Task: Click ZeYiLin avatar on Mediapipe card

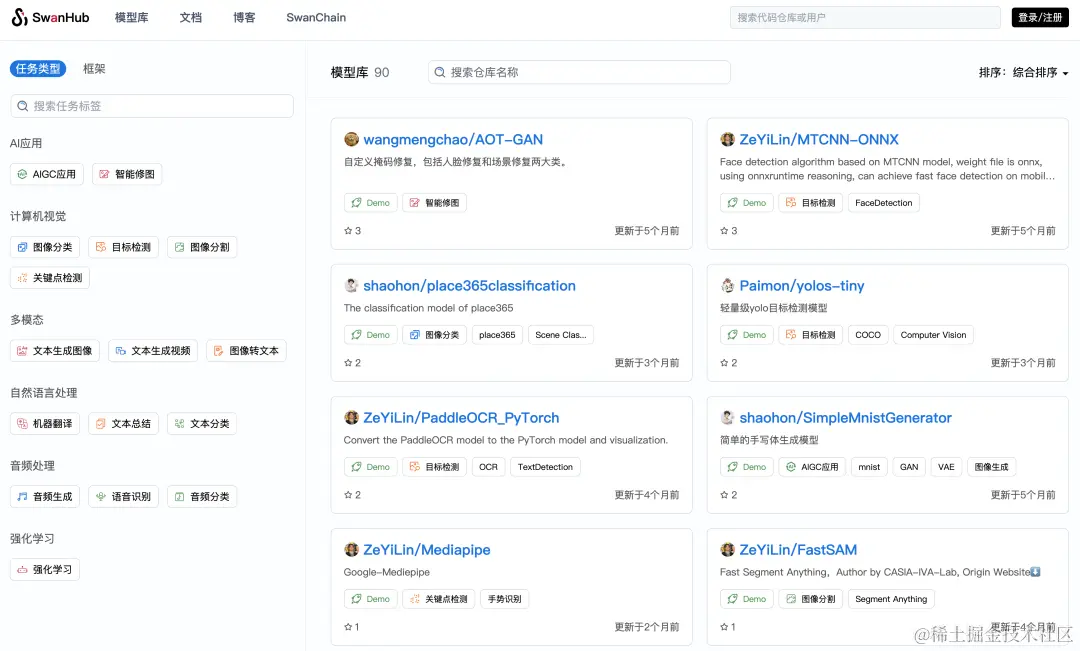Action: [x=351, y=550]
